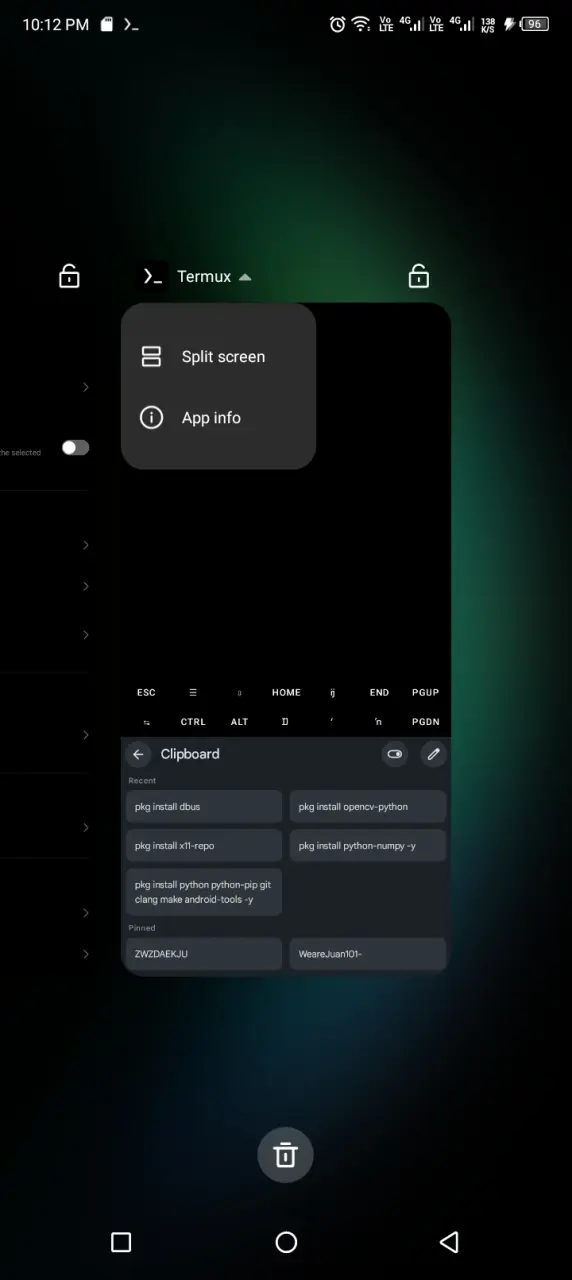Tap the Wi-Fi status bar icon
Viewport: 572px width, 1280px height.
361,24
